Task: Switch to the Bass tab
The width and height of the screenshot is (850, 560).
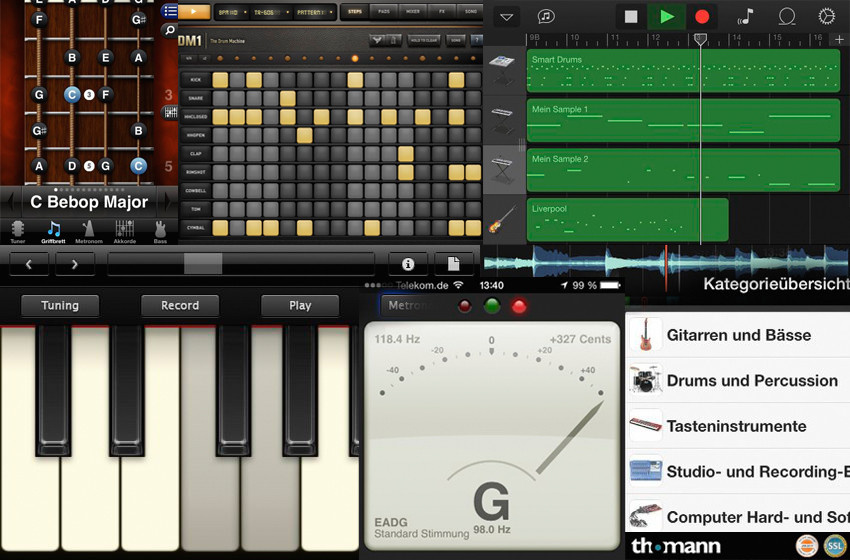Action: [x=160, y=232]
